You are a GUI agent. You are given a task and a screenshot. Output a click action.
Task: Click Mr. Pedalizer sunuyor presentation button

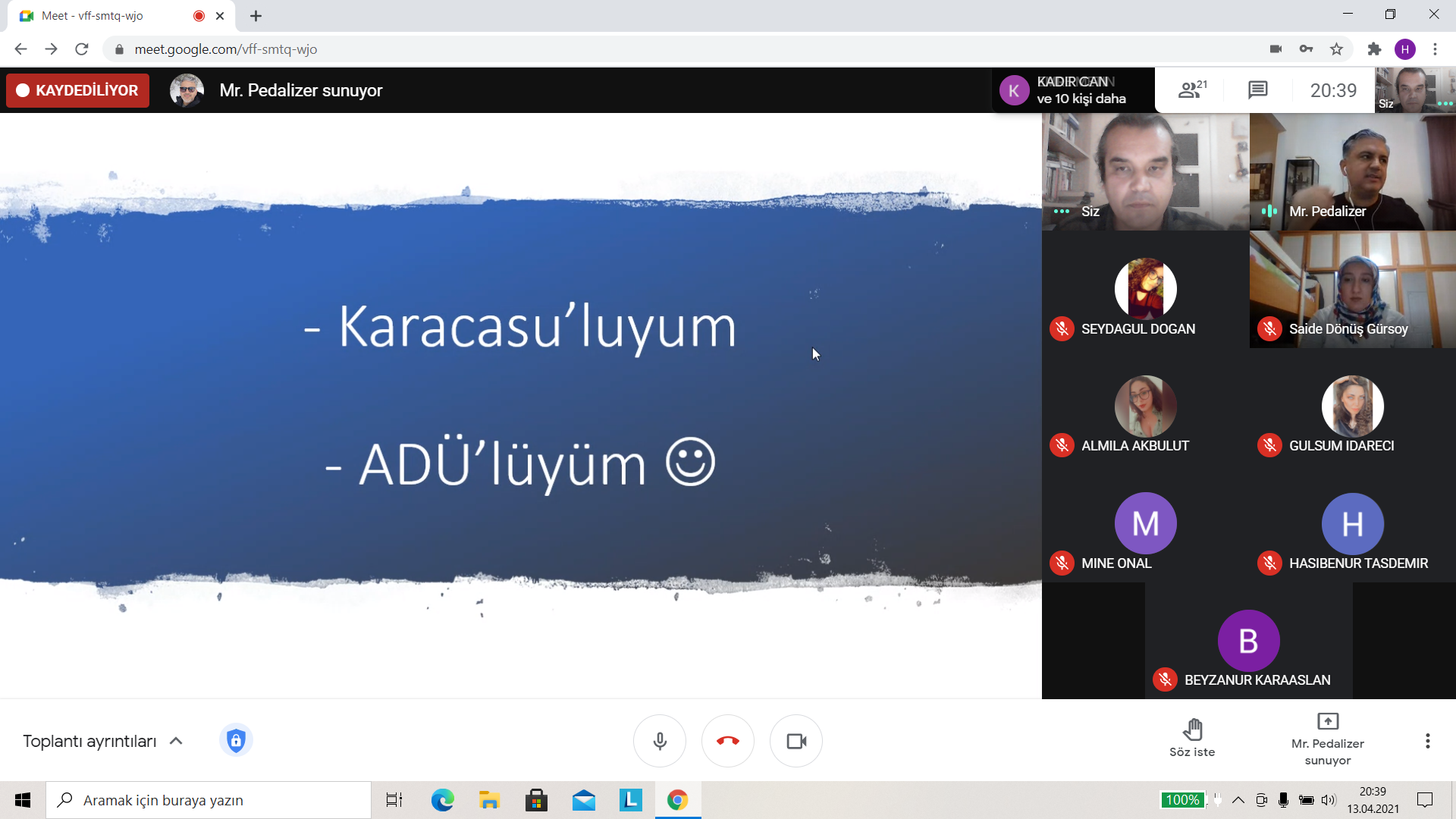pyautogui.click(x=1327, y=738)
